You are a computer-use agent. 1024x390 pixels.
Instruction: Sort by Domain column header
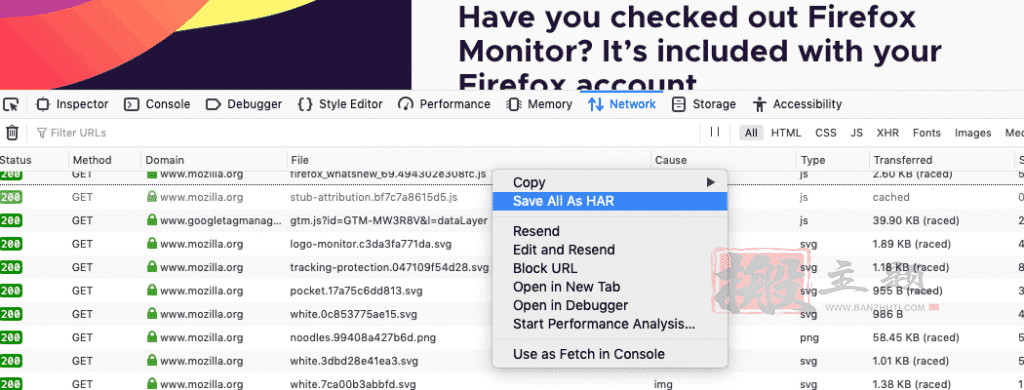click(214, 160)
